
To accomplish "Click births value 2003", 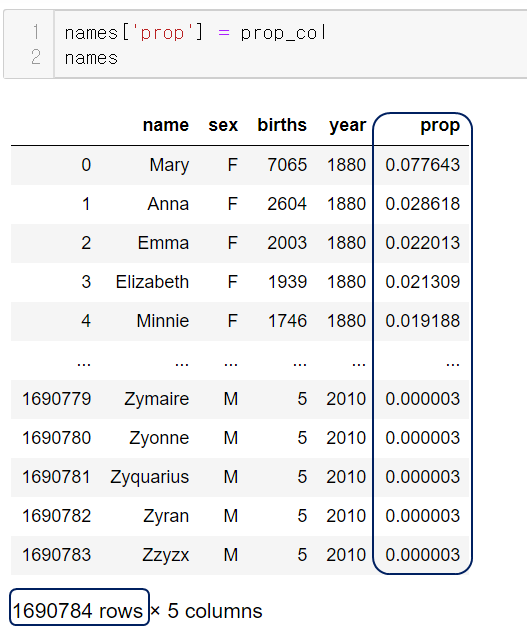I will (287, 243).
